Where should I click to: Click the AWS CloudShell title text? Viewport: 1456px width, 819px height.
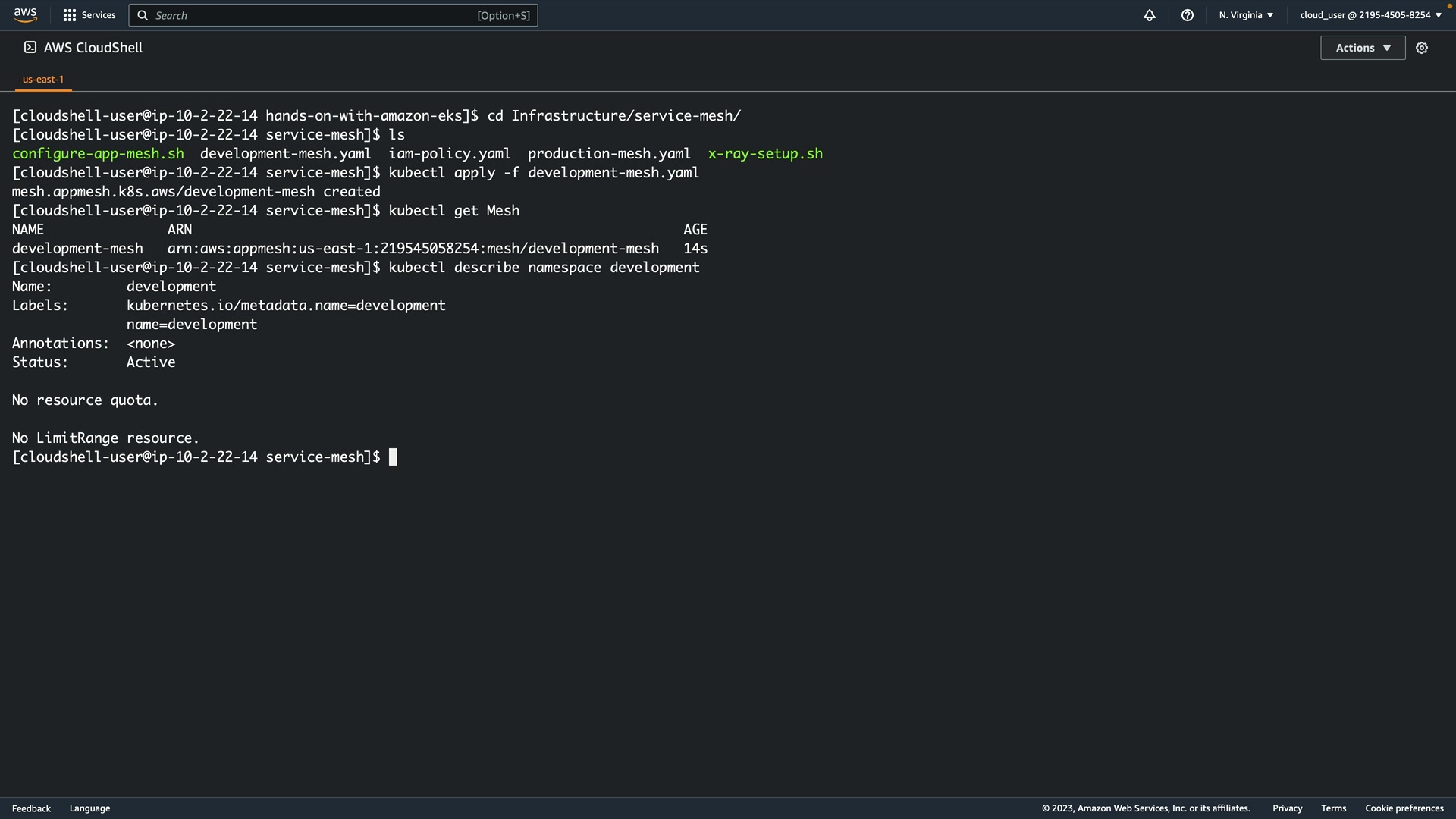[x=93, y=48]
